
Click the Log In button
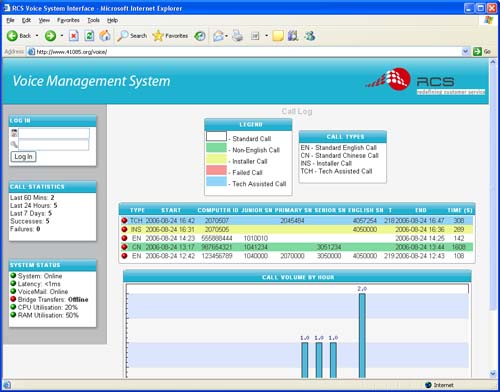coord(23,157)
